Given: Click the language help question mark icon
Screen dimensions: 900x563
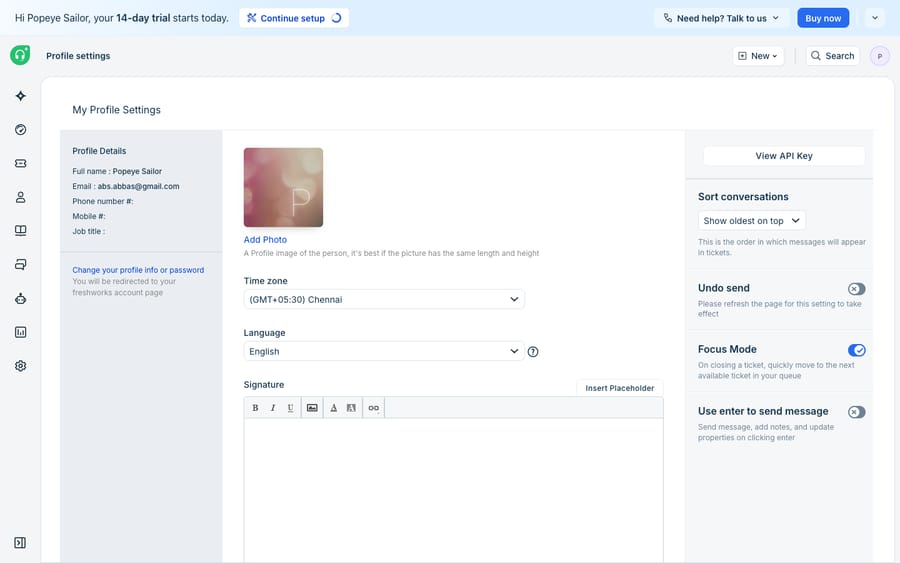Looking at the screenshot, I should pos(533,352).
